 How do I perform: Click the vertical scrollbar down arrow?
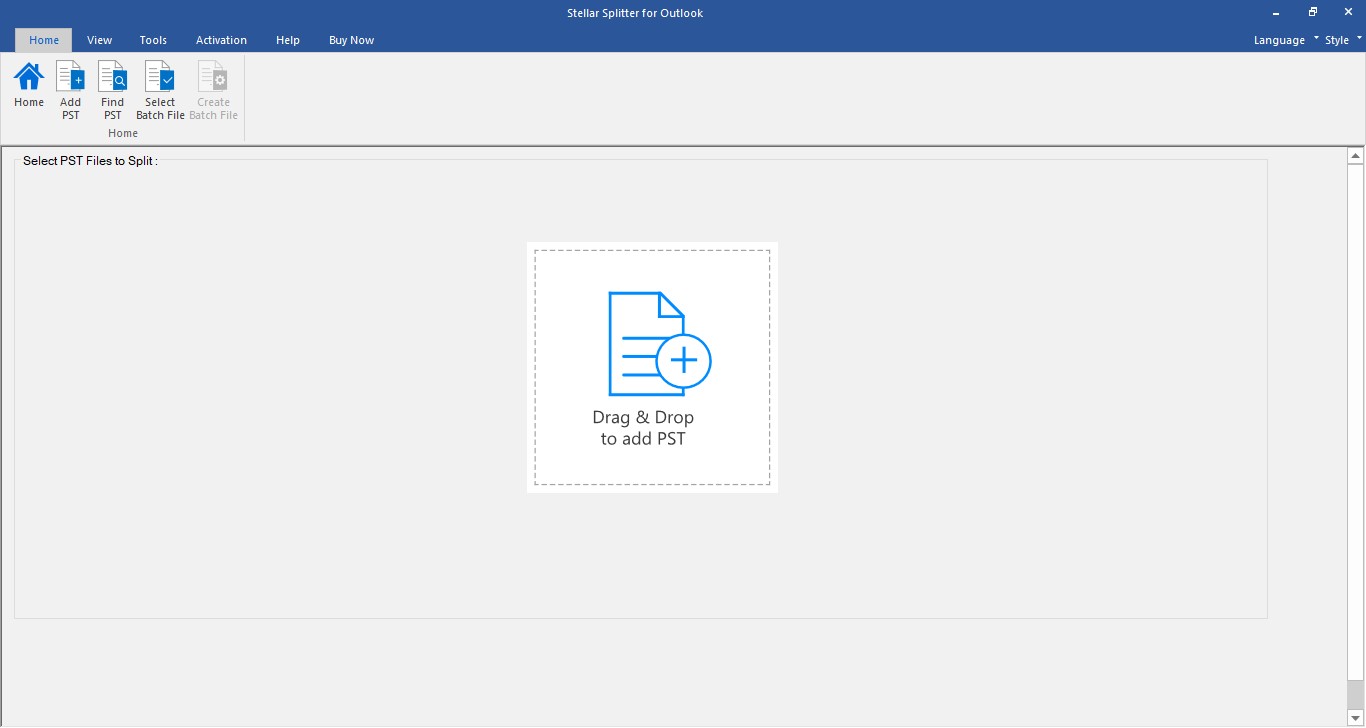[1356, 717]
